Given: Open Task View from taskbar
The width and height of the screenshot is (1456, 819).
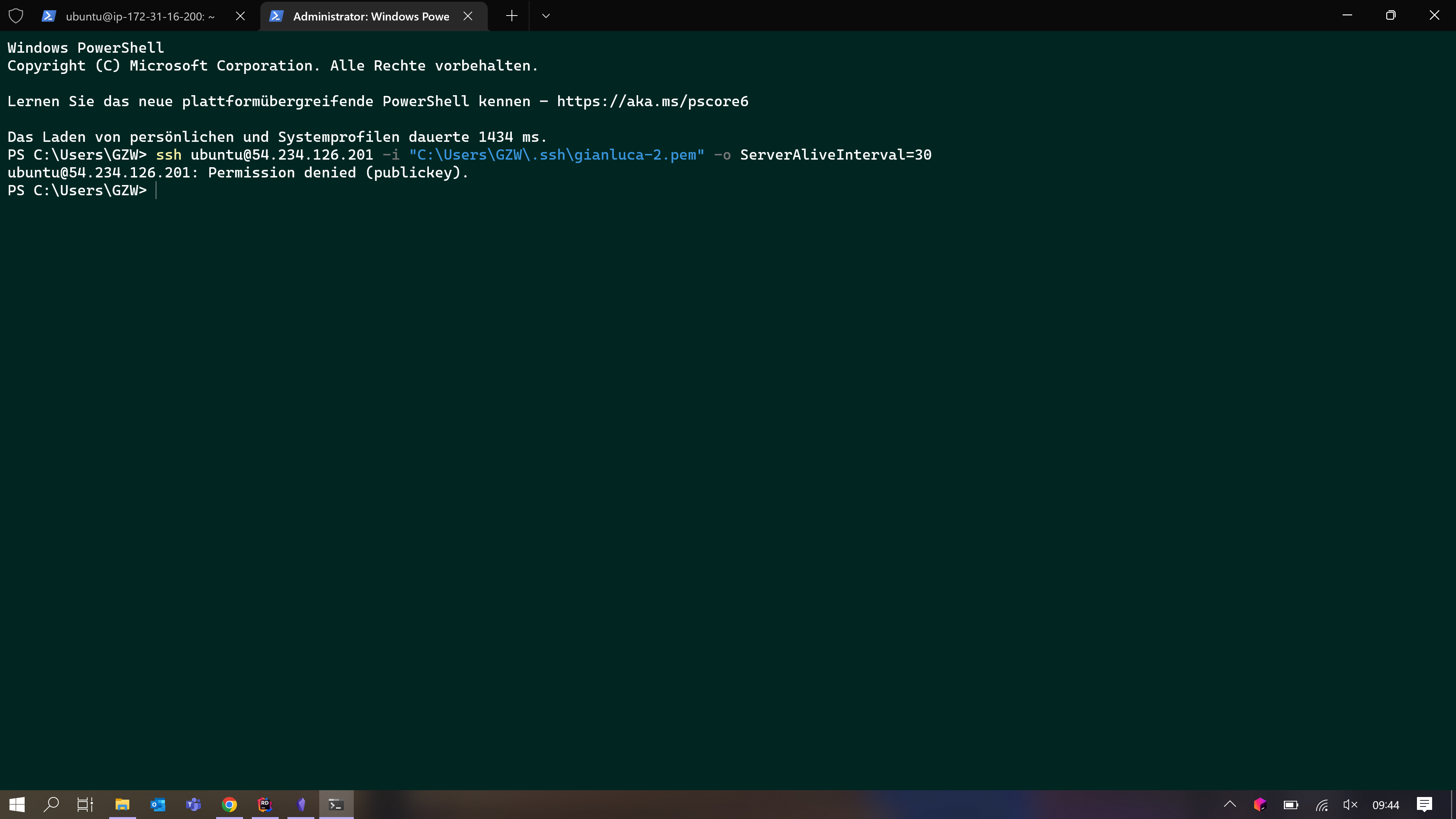Looking at the screenshot, I should coord(85,804).
